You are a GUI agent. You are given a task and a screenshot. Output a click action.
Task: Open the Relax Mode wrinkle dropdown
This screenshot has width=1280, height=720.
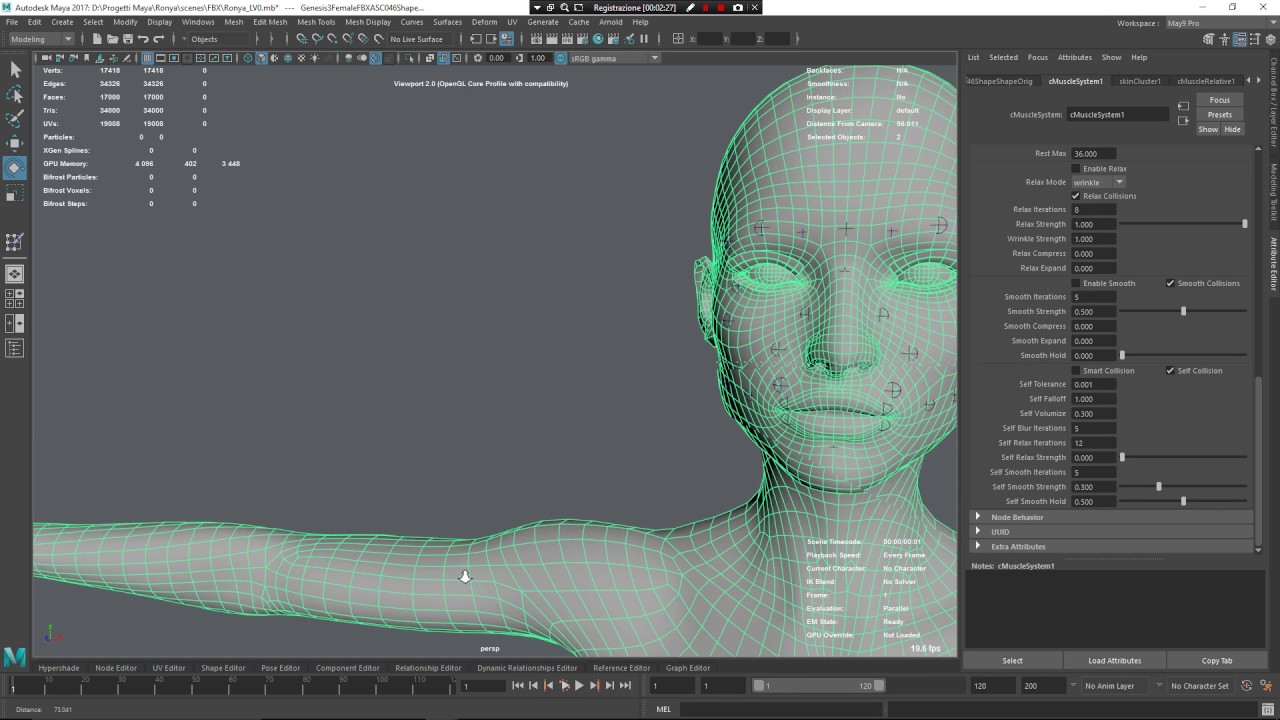[x=1098, y=182]
